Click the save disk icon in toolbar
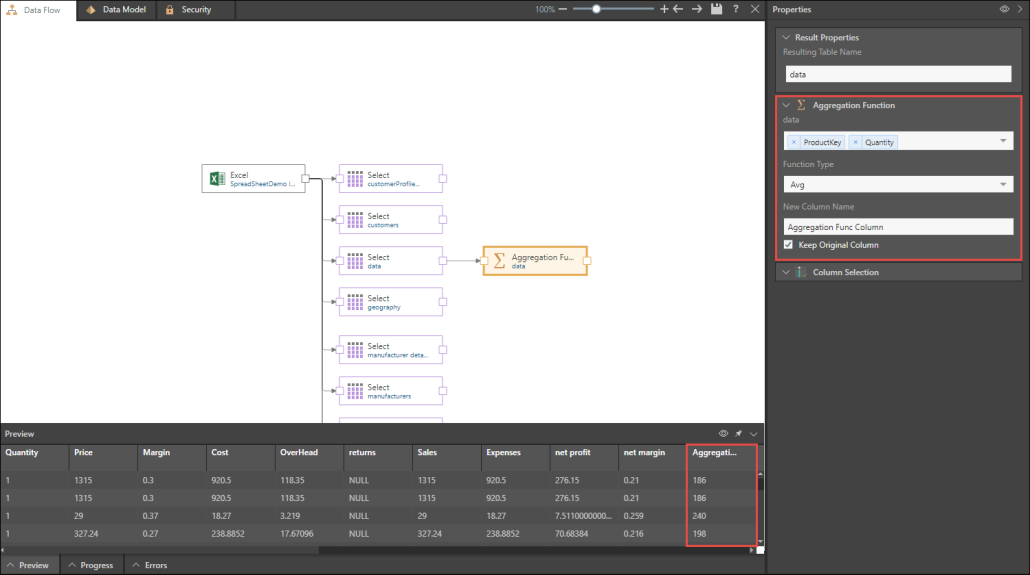Screen dimensions: 1030x575 (x=716, y=9)
